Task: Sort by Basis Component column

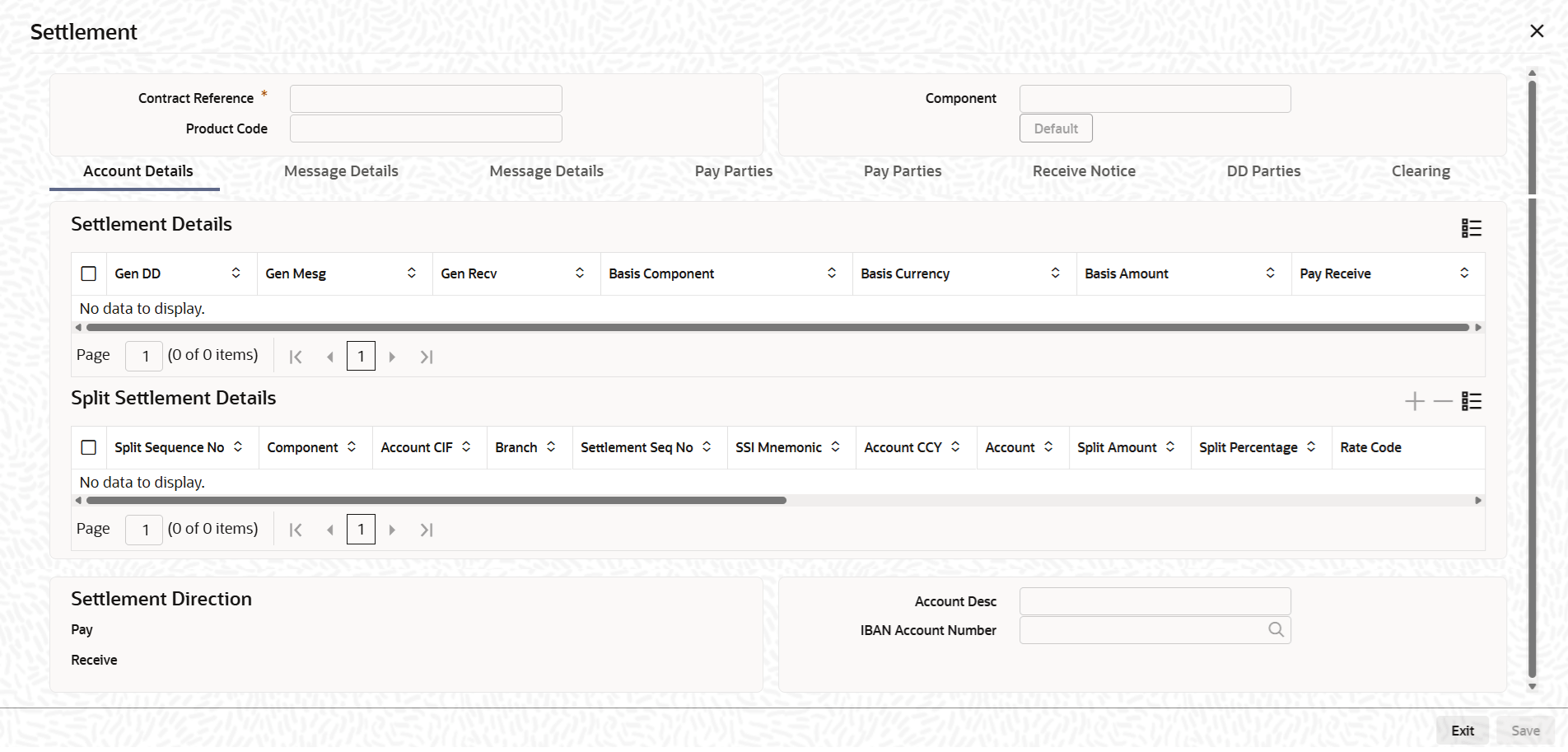Action: click(x=832, y=273)
